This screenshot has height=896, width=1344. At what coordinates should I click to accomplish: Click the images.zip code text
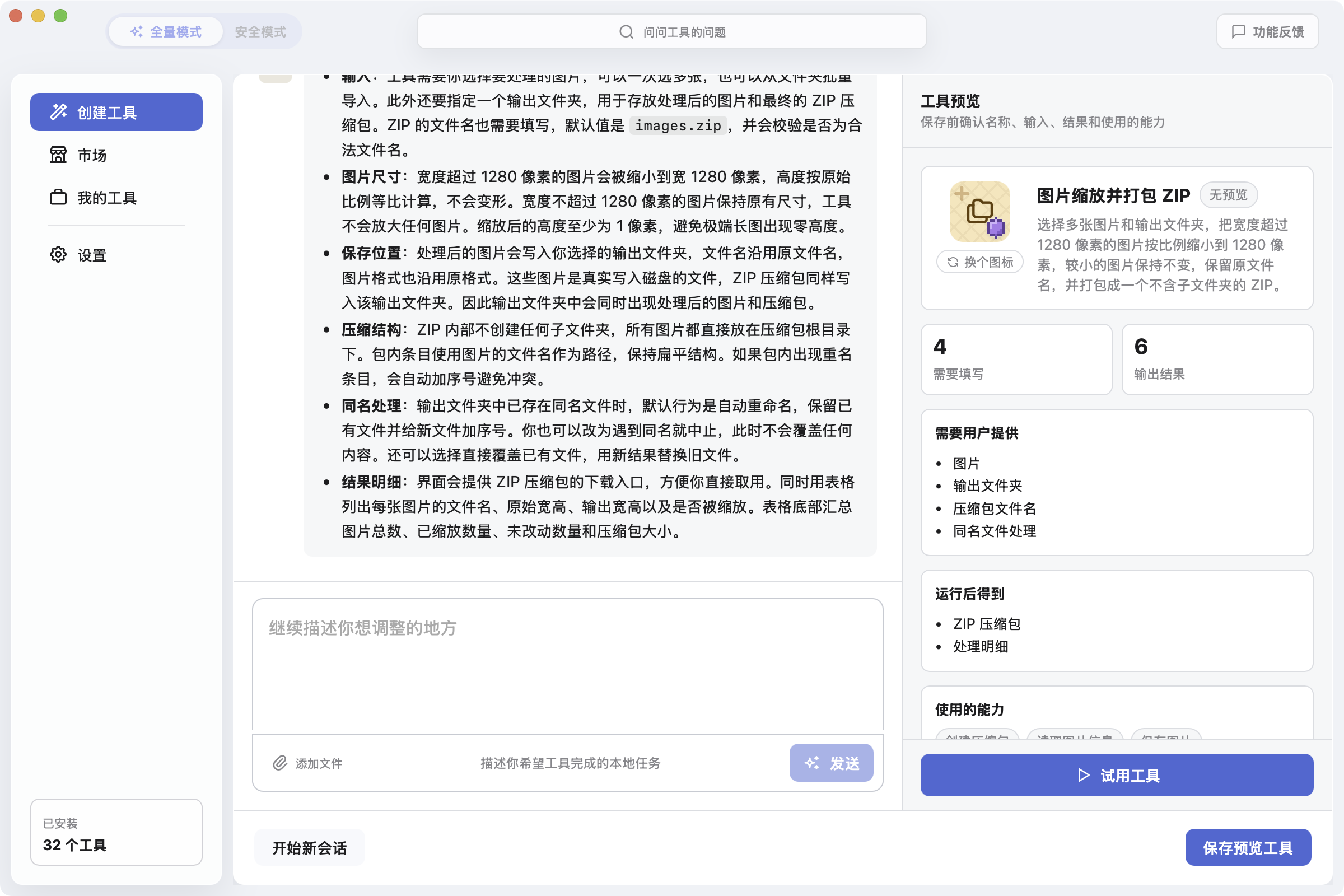pyautogui.click(x=678, y=125)
